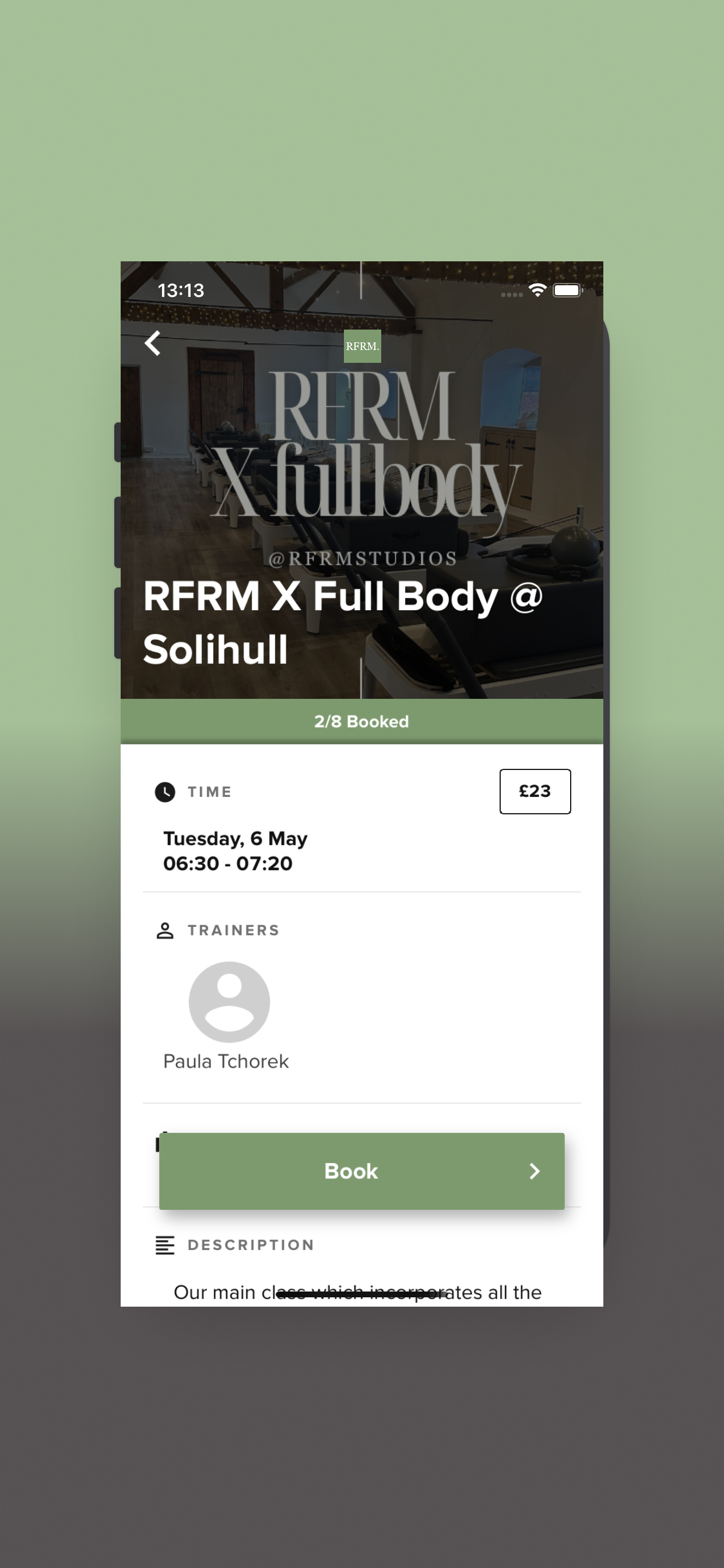The width and height of the screenshot is (724, 1568).
Task: Tap the Book button
Action: 362,1171
